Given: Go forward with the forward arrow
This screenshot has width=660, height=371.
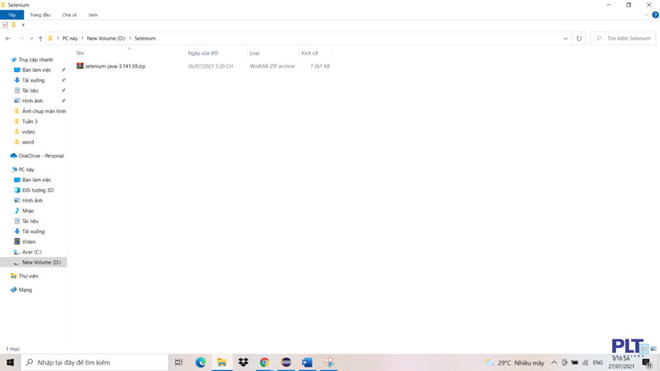Looking at the screenshot, I should coord(21,38).
